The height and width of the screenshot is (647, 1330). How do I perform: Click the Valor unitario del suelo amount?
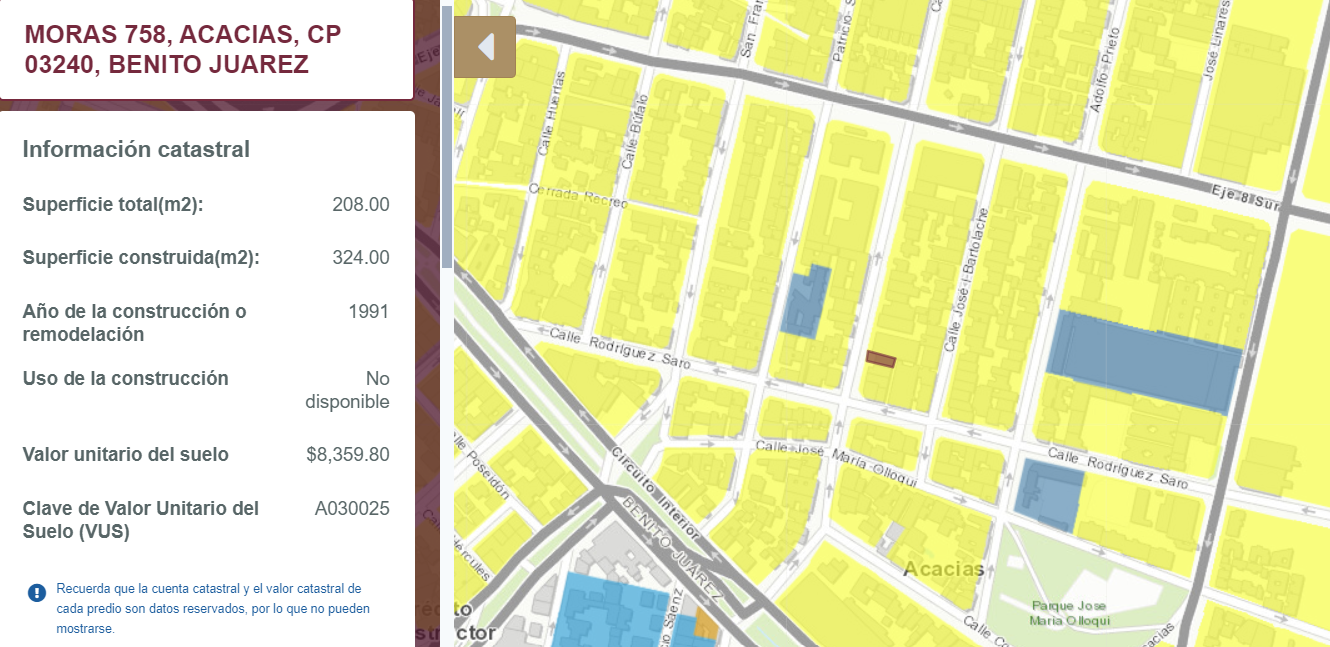(x=348, y=455)
